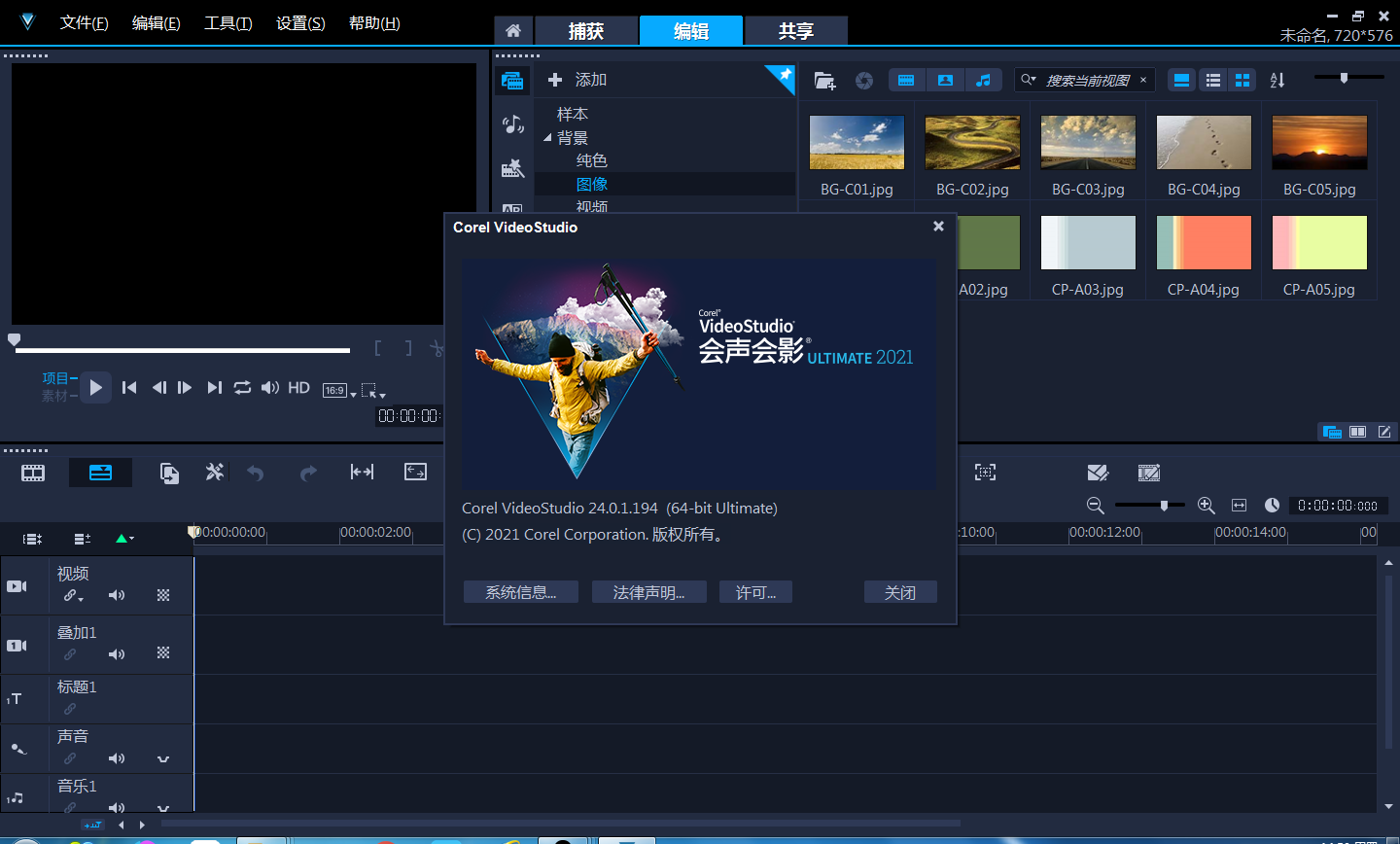Sort library clips with A-Z icon
Screen dimensions: 1400x844
[1277, 81]
